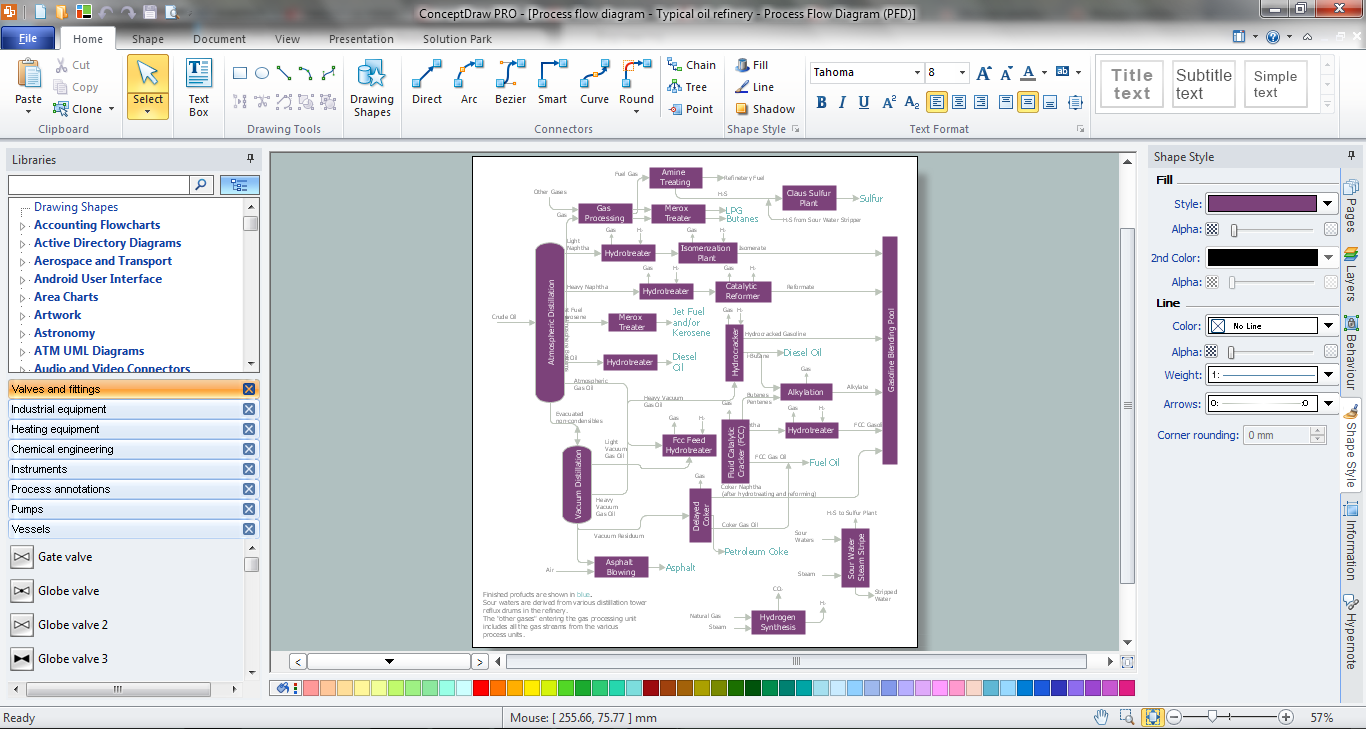Switch to the Shape ribbon tab
This screenshot has height=729, width=1366.
pos(148,39)
